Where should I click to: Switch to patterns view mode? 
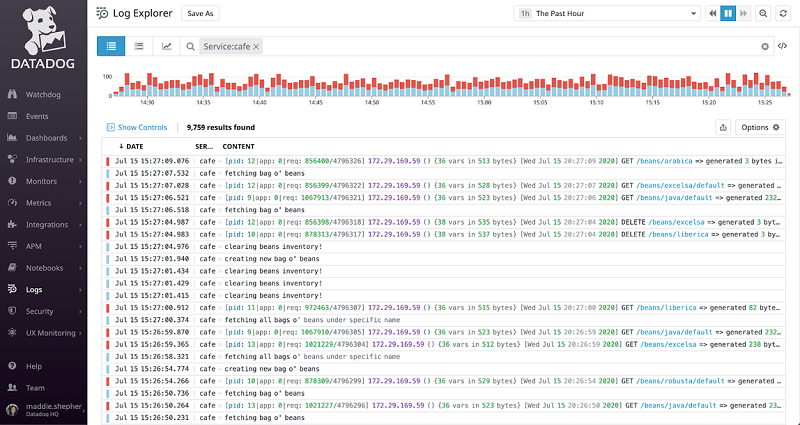139,46
